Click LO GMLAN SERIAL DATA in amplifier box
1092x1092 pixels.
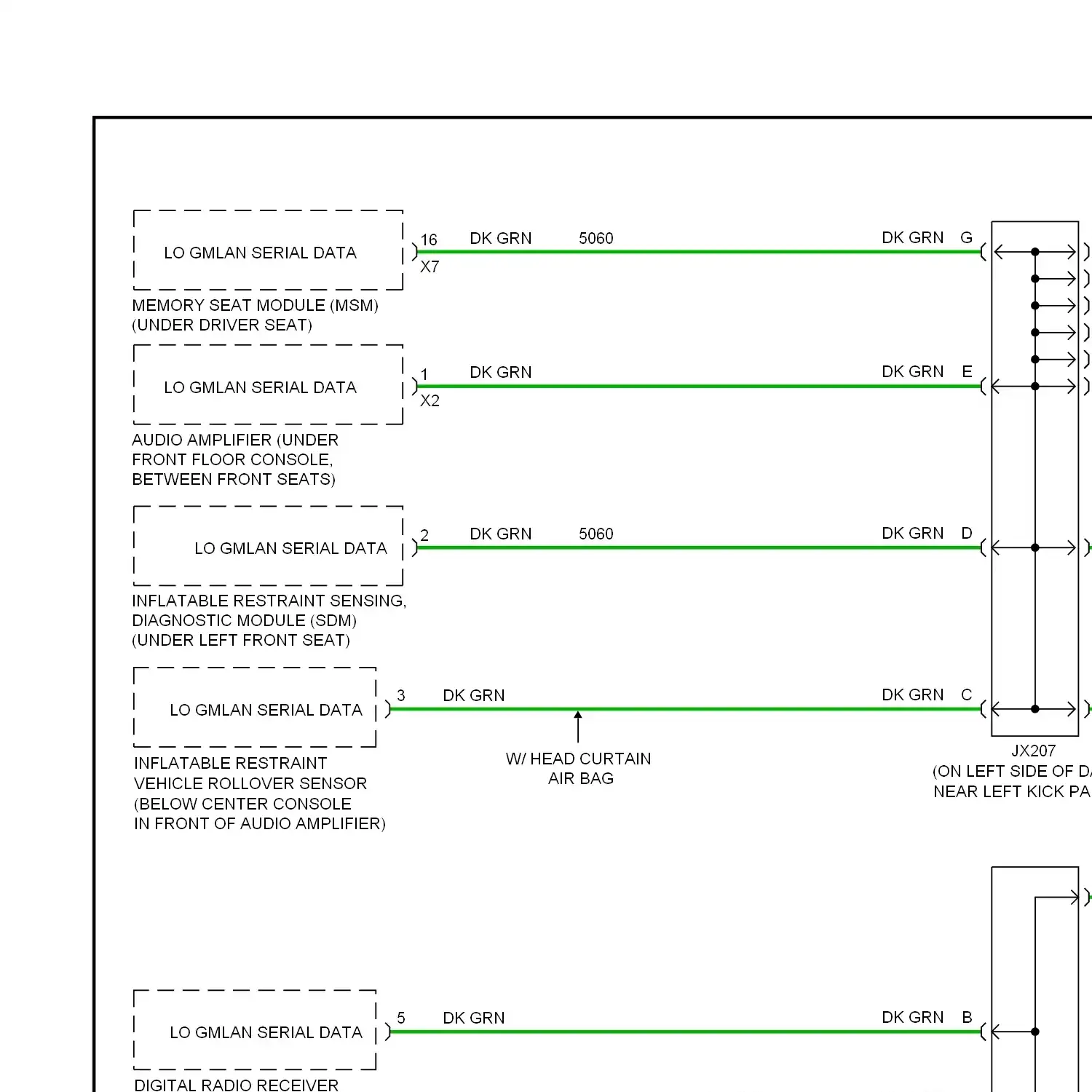click(261, 387)
